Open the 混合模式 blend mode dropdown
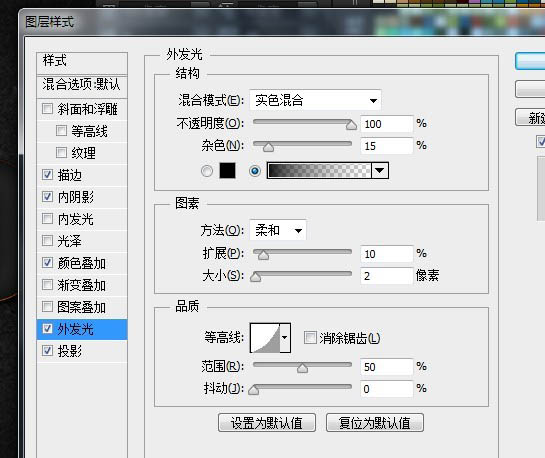Screen dimensions: 545x458 (315, 100)
